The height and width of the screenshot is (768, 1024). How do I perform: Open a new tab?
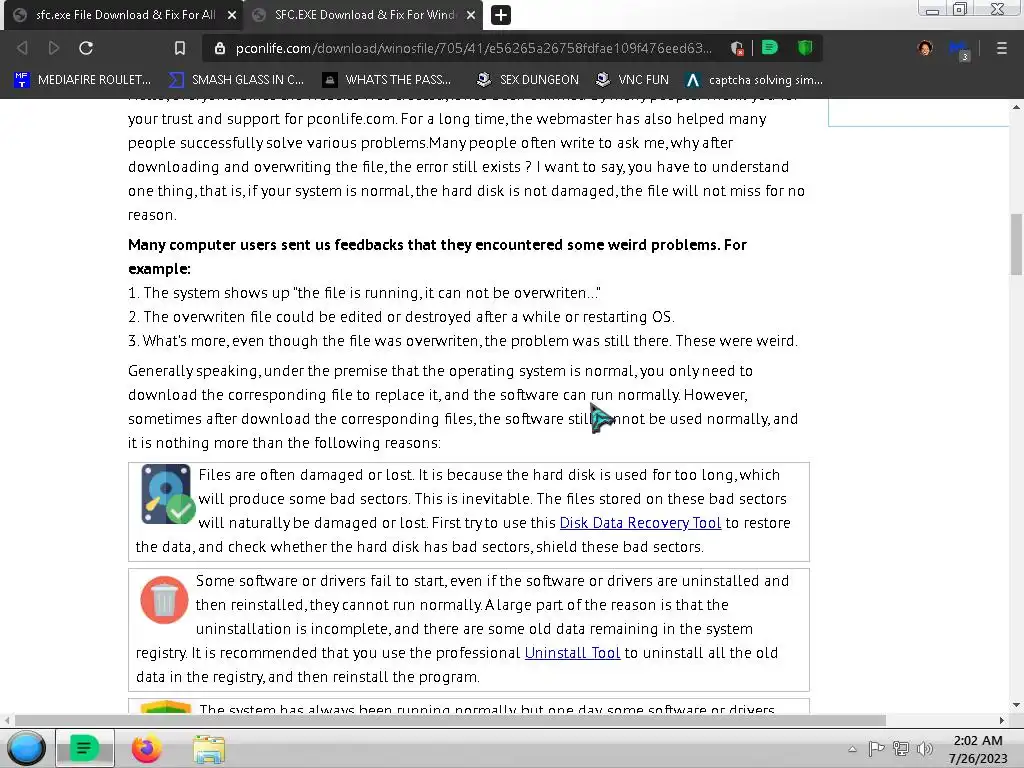pos(501,15)
